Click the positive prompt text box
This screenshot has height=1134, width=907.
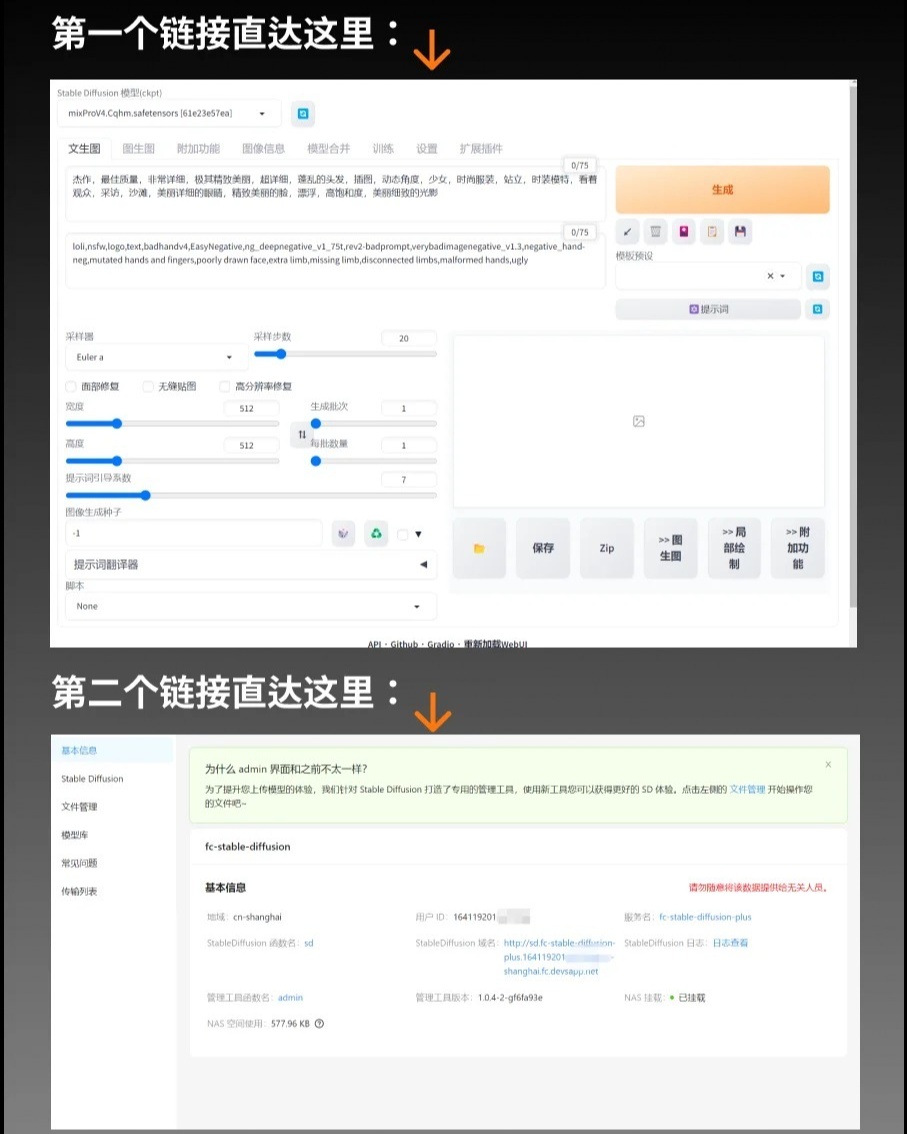click(336, 194)
